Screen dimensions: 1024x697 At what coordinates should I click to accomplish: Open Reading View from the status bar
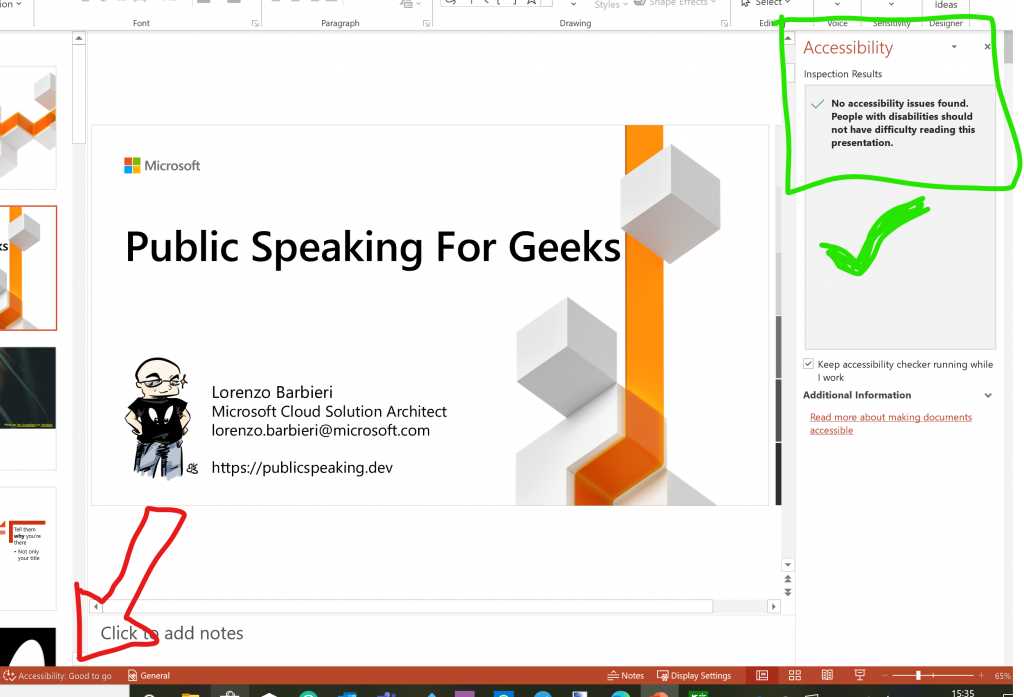pos(827,675)
